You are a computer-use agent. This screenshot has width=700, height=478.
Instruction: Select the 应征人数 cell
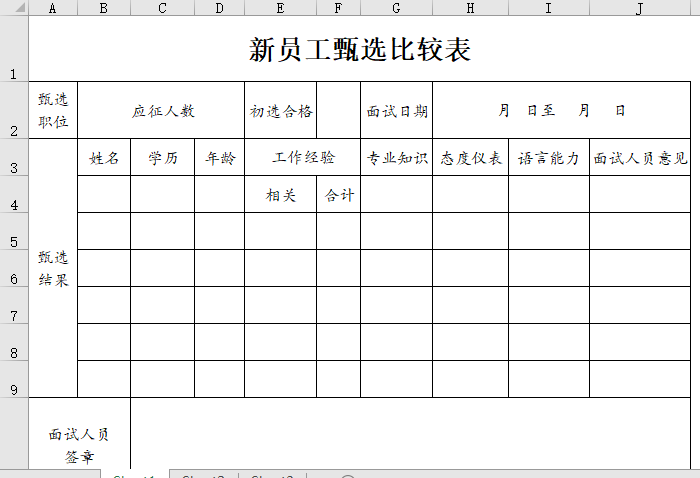[162, 111]
